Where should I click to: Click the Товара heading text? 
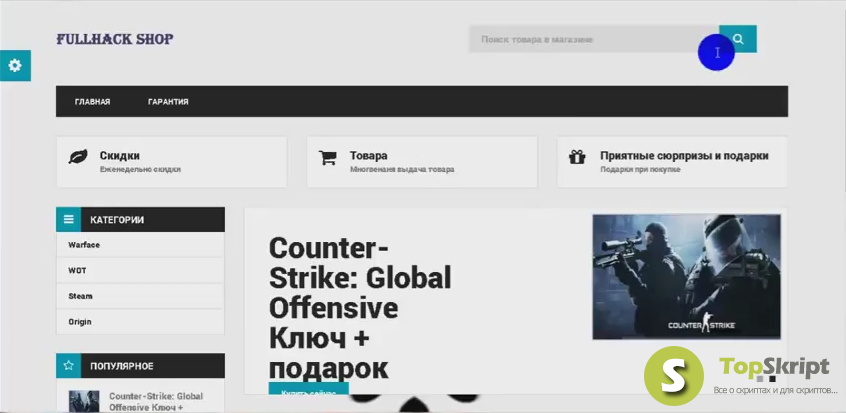tap(369, 155)
